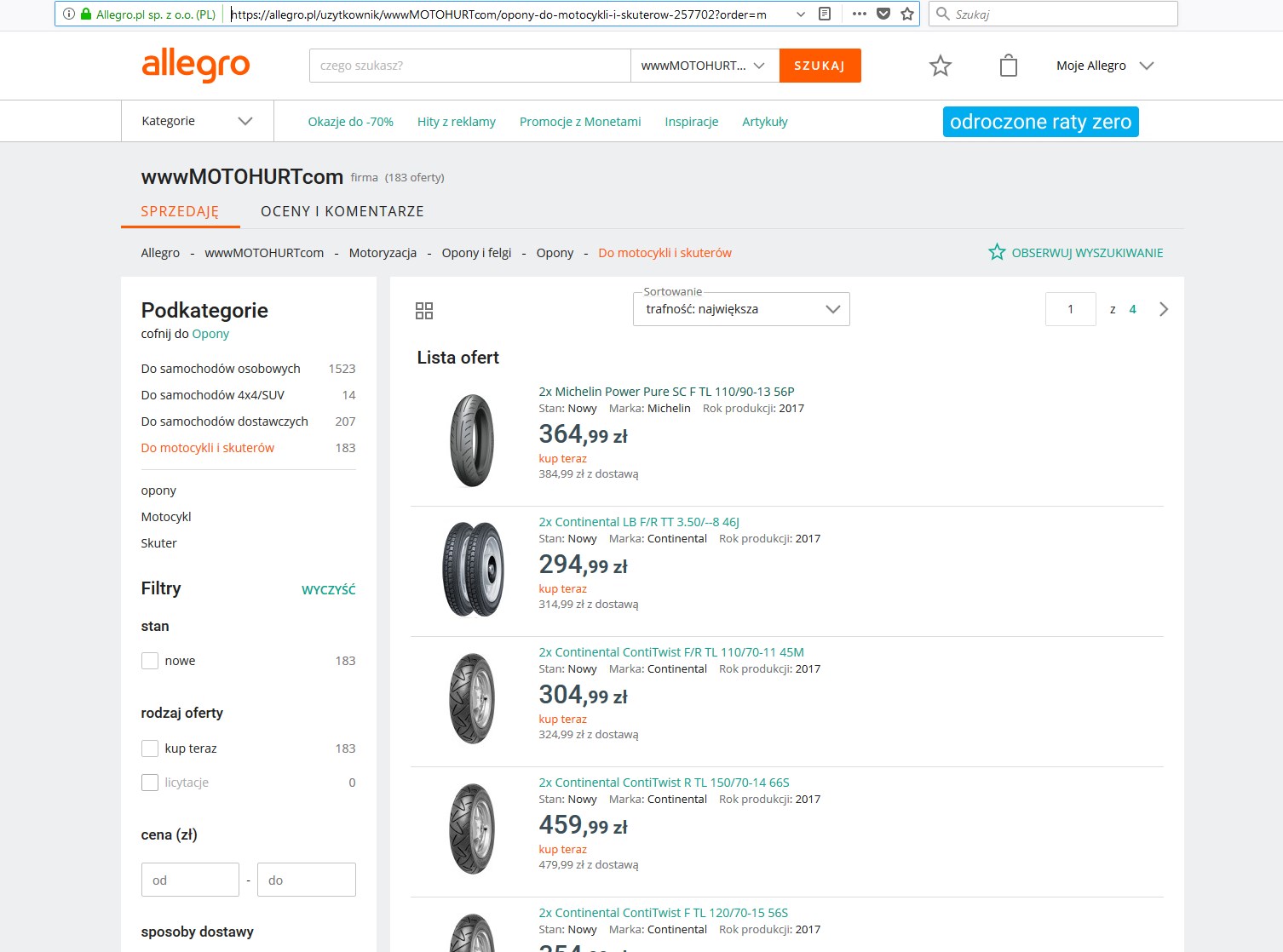Enable the 'kup teraz' offer filter
Screen dimensions: 1283x952
pyautogui.click(x=150, y=748)
